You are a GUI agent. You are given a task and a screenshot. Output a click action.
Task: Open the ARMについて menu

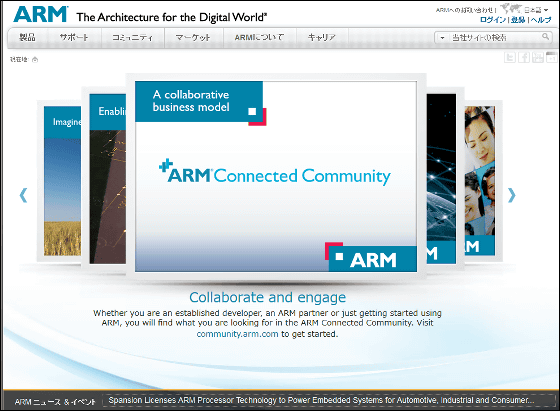pos(259,37)
